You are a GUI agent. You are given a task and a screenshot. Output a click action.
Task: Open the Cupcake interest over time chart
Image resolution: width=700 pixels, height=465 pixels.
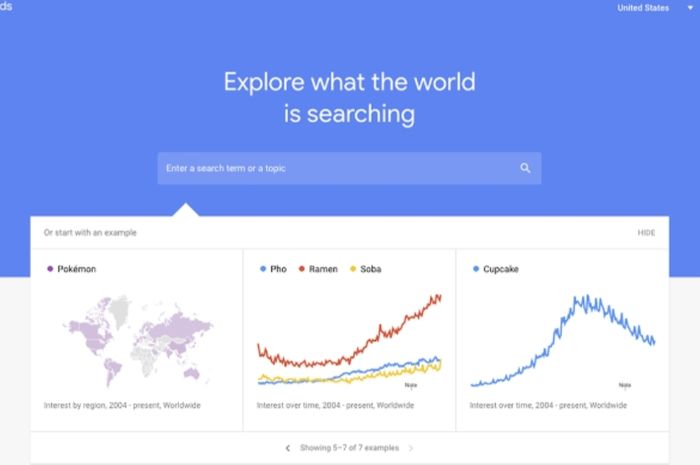point(562,340)
